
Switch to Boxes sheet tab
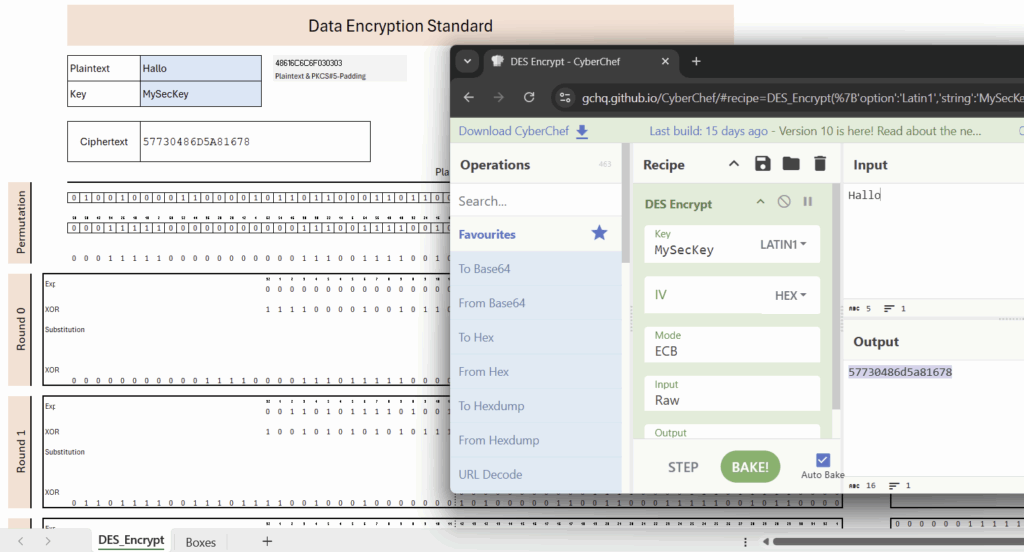click(x=200, y=542)
